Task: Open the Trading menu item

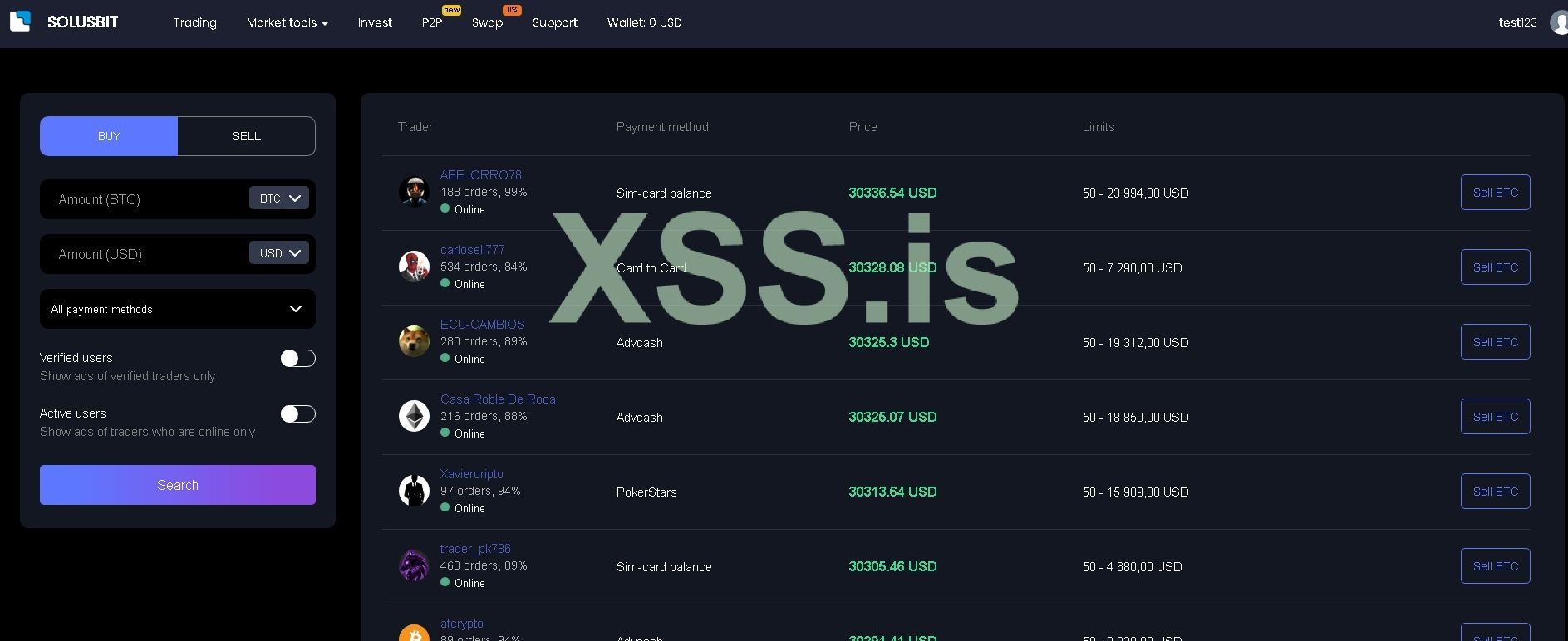Action: [194, 22]
